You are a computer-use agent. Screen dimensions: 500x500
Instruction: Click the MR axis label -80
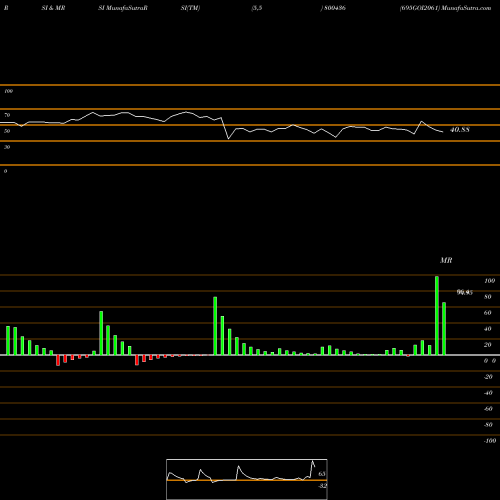tap(488, 425)
